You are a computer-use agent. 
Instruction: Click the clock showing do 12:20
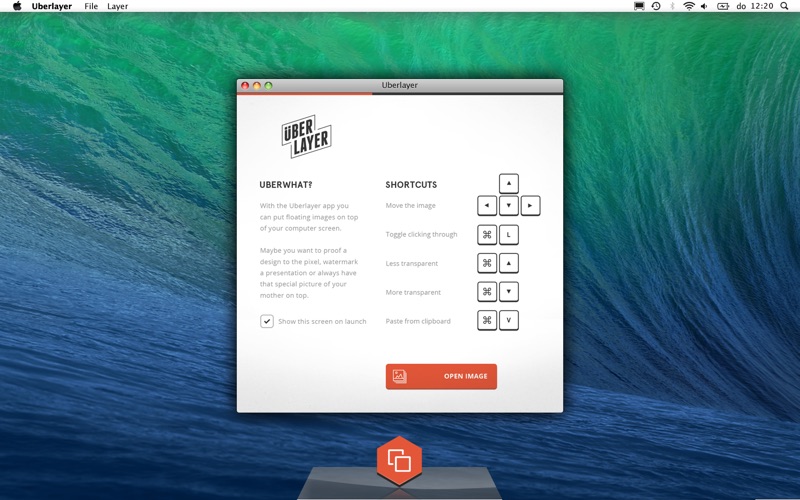(755, 6)
